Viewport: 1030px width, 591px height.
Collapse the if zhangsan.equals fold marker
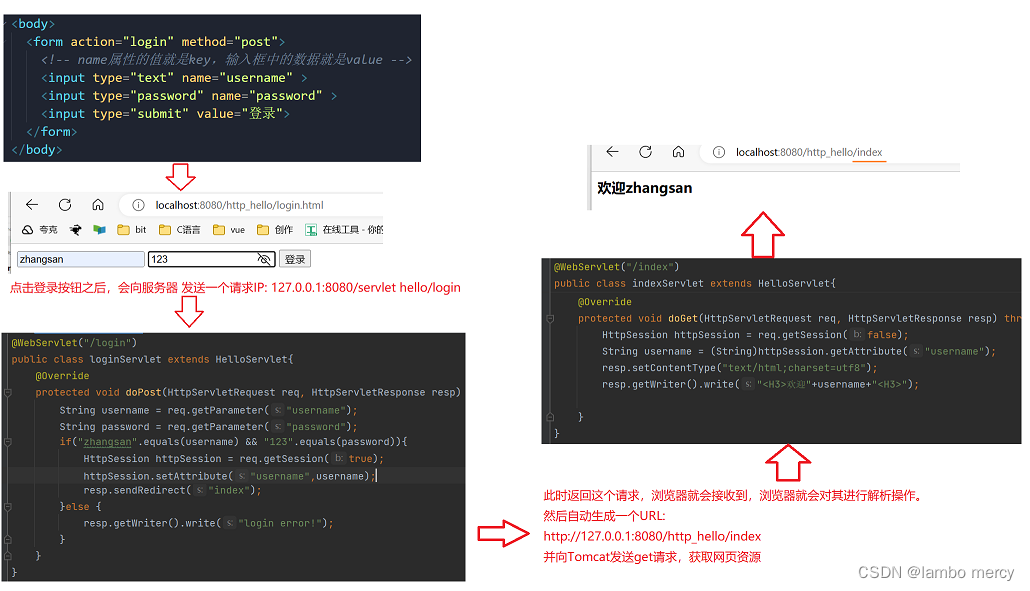8,442
